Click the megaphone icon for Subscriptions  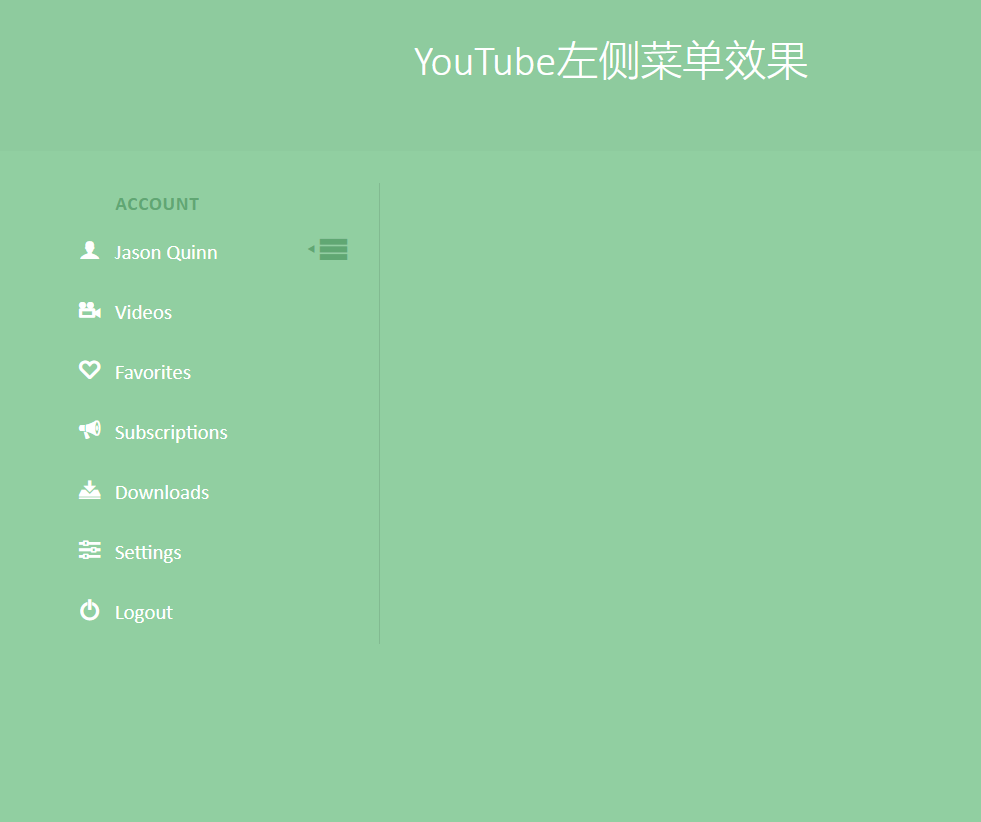click(89, 430)
